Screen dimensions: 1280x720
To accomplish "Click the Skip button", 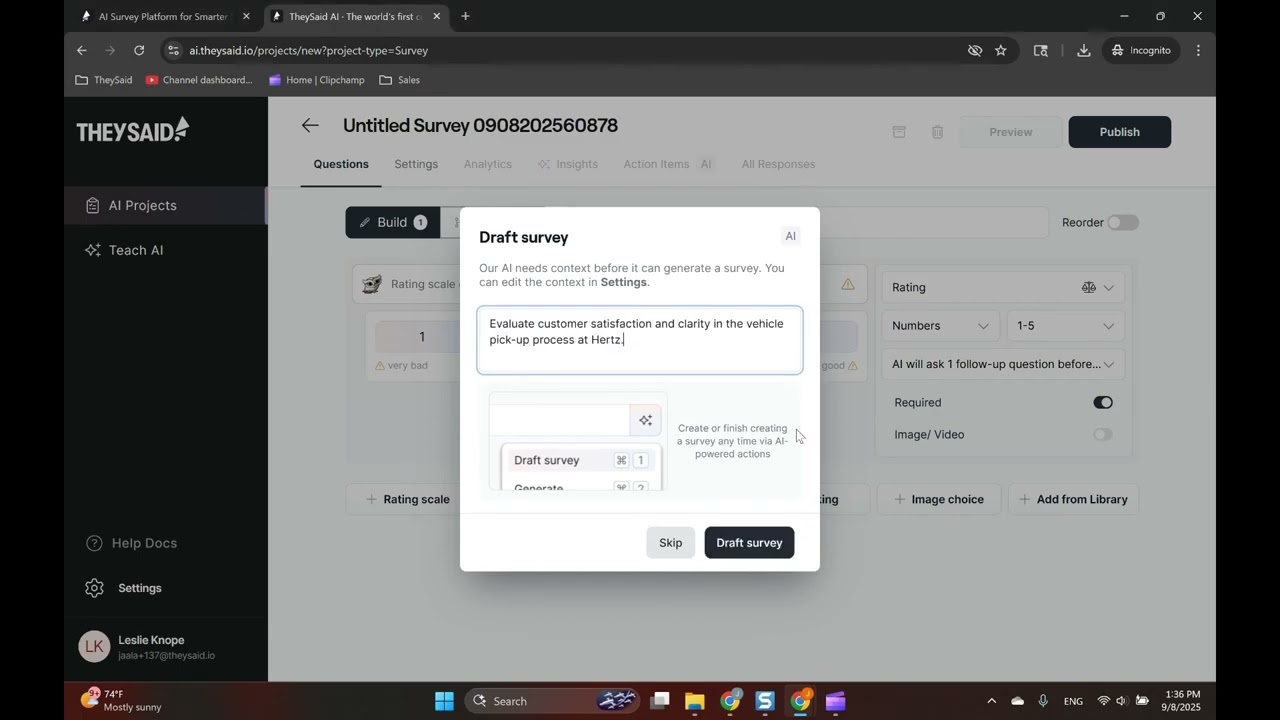I will point(670,542).
